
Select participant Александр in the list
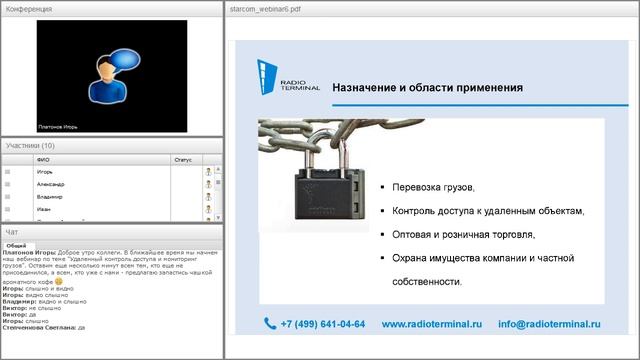click(51, 184)
